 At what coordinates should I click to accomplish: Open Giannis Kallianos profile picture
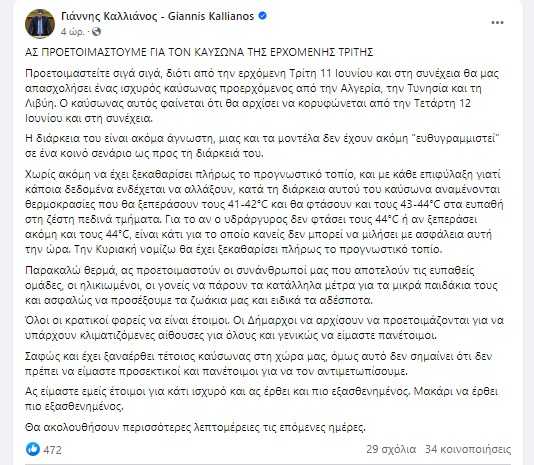pyautogui.click(x=40, y=24)
